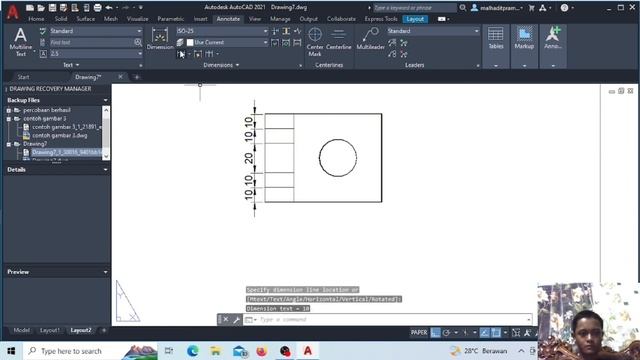640x360 pixels.
Task: Open the user account malhaditpram dropdown
Action: (x=497, y=8)
